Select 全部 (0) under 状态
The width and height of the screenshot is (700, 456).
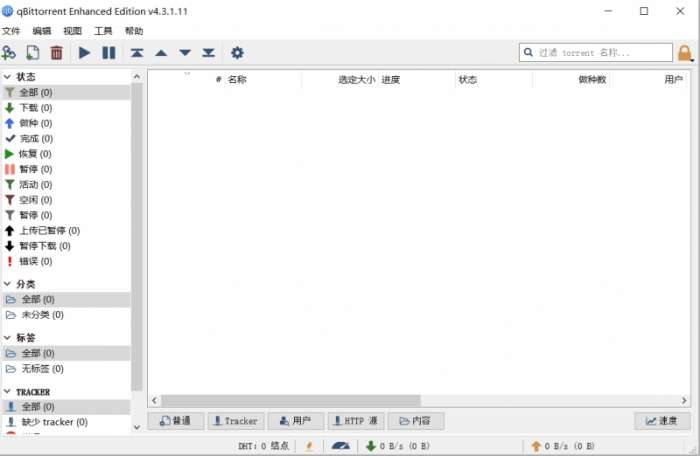tap(66, 92)
